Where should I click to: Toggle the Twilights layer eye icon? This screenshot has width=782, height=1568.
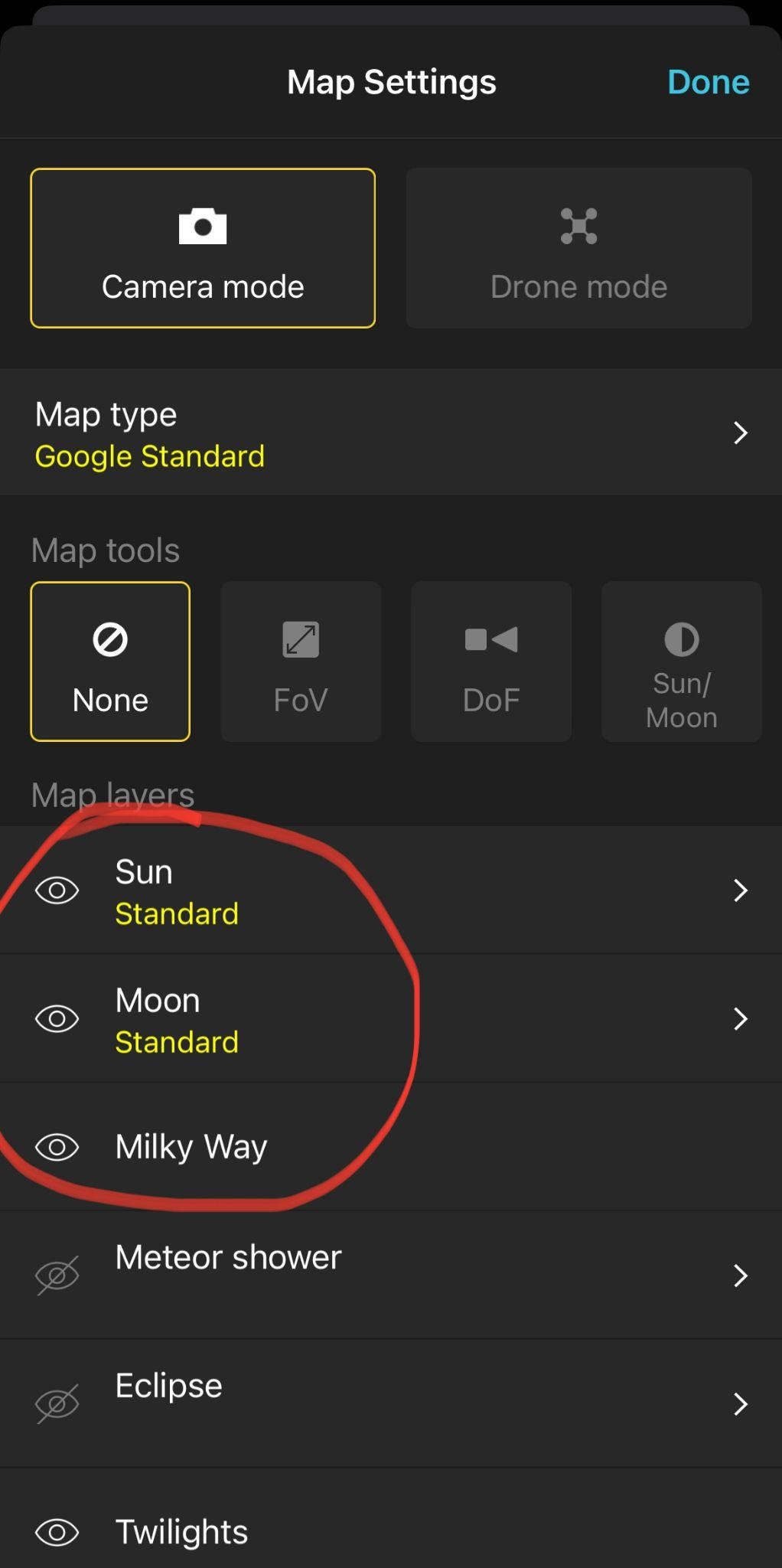pyautogui.click(x=57, y=1532)
